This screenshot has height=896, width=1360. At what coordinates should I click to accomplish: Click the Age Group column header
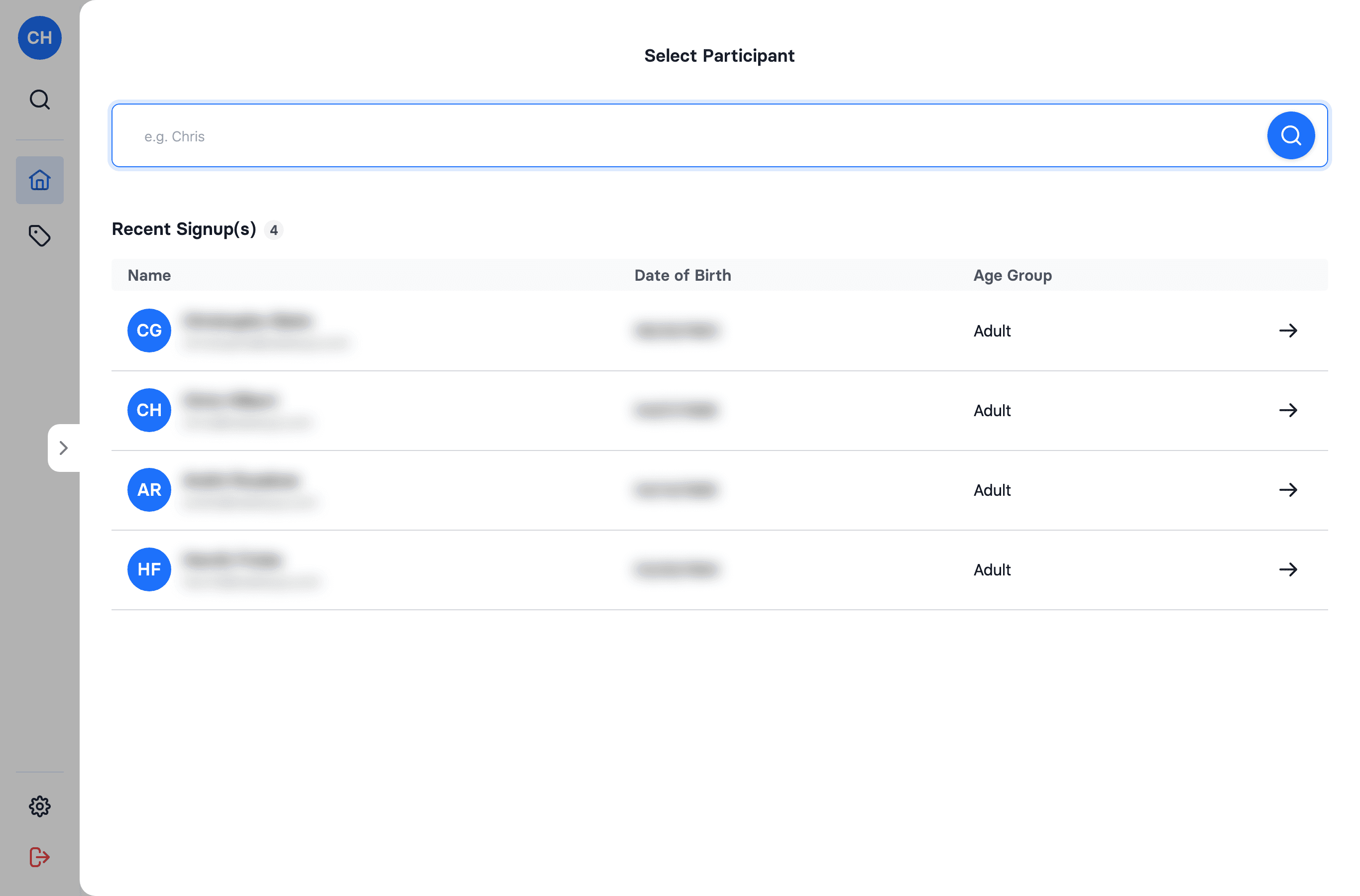pos(1012,275)
